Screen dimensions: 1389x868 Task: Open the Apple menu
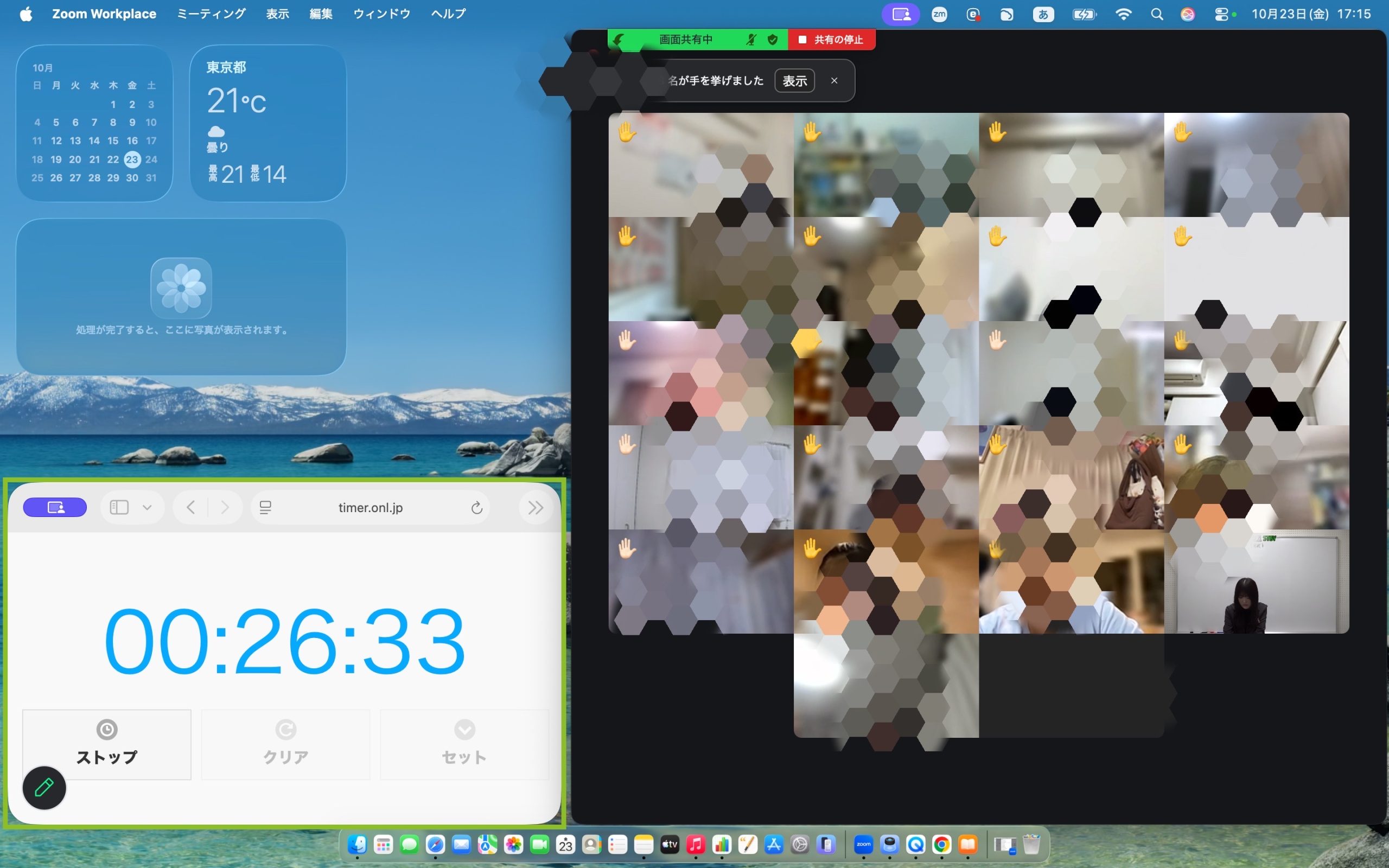click(26, 14)
